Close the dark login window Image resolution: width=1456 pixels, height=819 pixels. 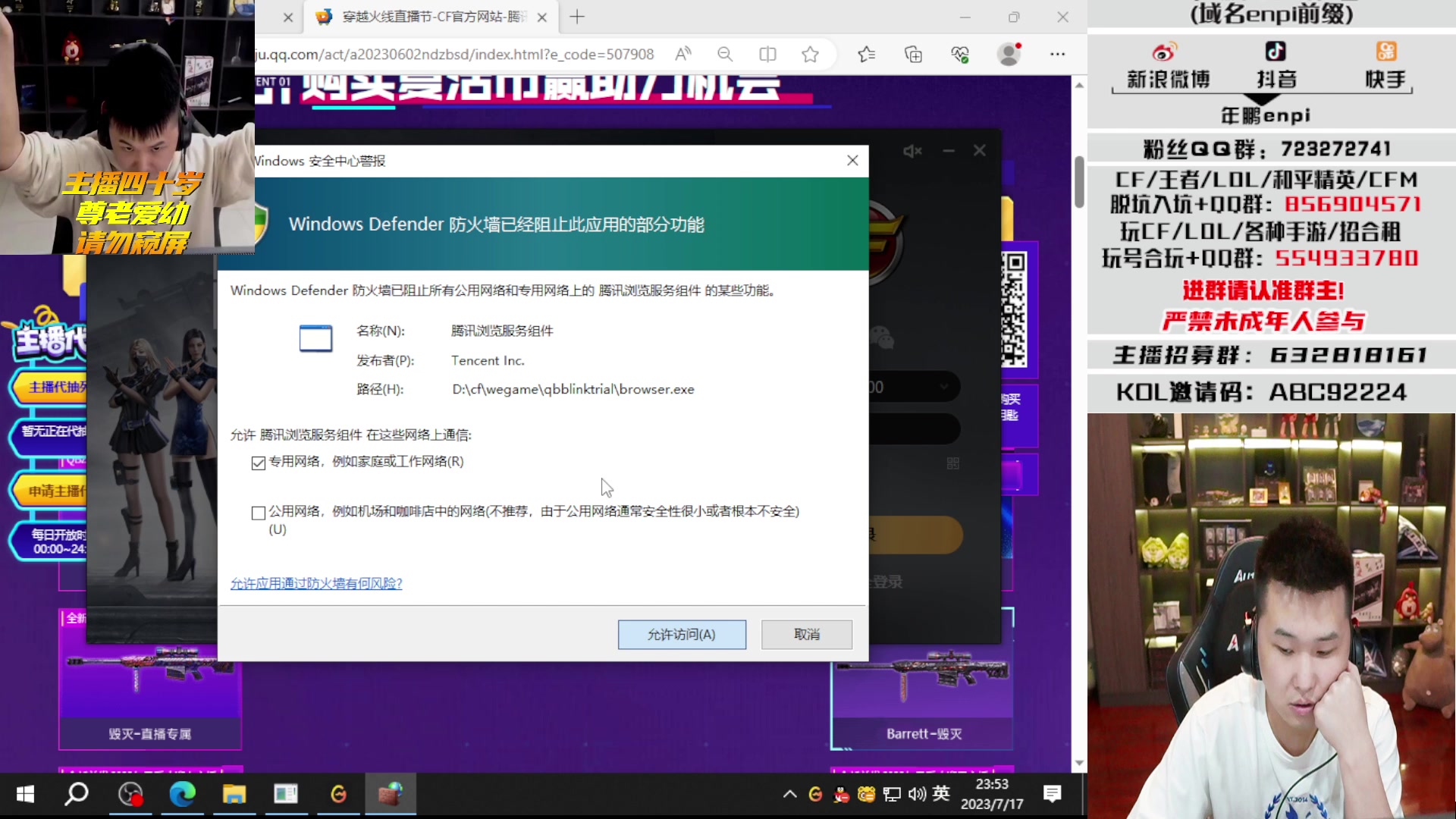[980, 150]
